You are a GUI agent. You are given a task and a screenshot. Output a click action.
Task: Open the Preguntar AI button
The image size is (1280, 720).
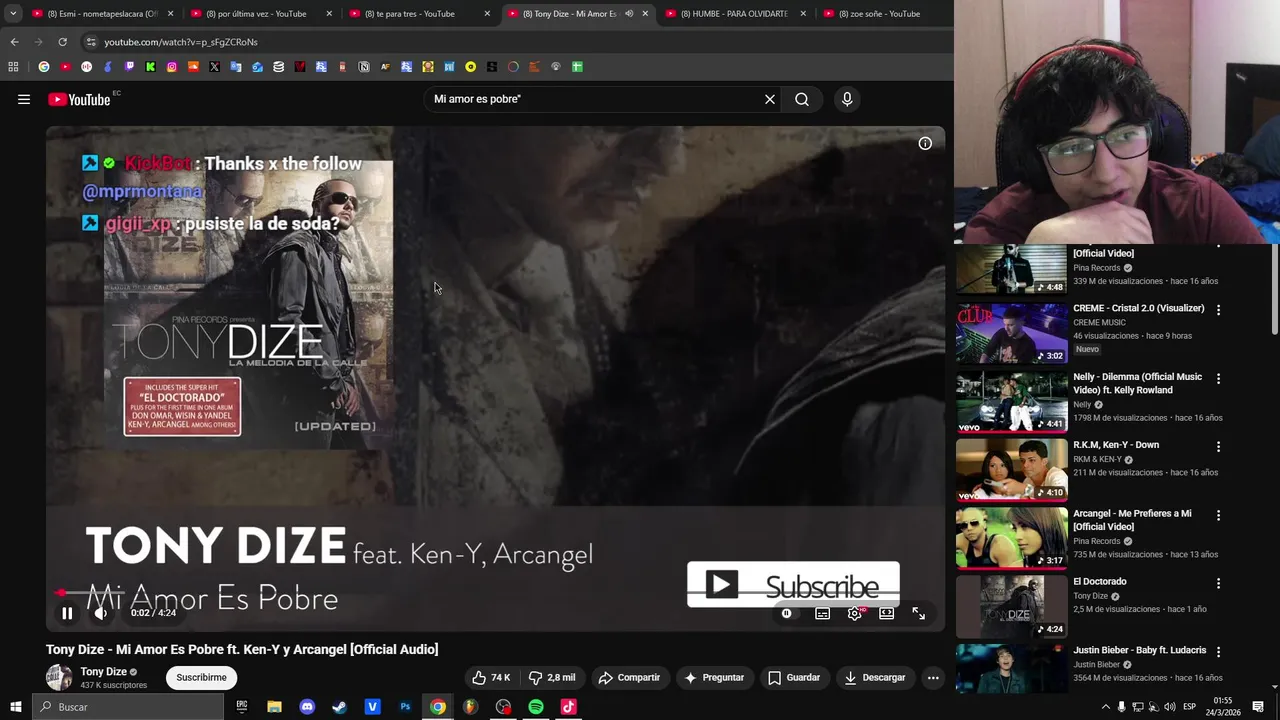coord(713,677)
